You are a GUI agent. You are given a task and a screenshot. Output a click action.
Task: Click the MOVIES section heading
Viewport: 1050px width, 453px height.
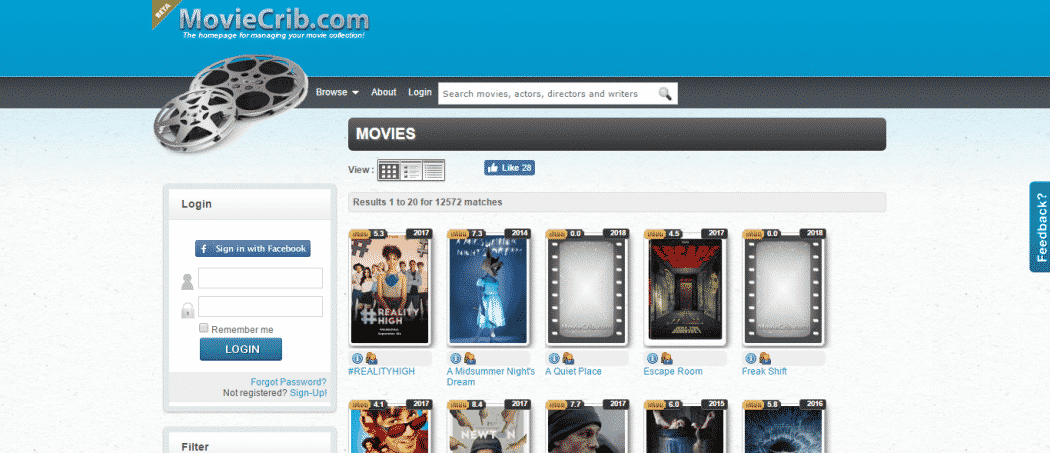tap(386, 134)
